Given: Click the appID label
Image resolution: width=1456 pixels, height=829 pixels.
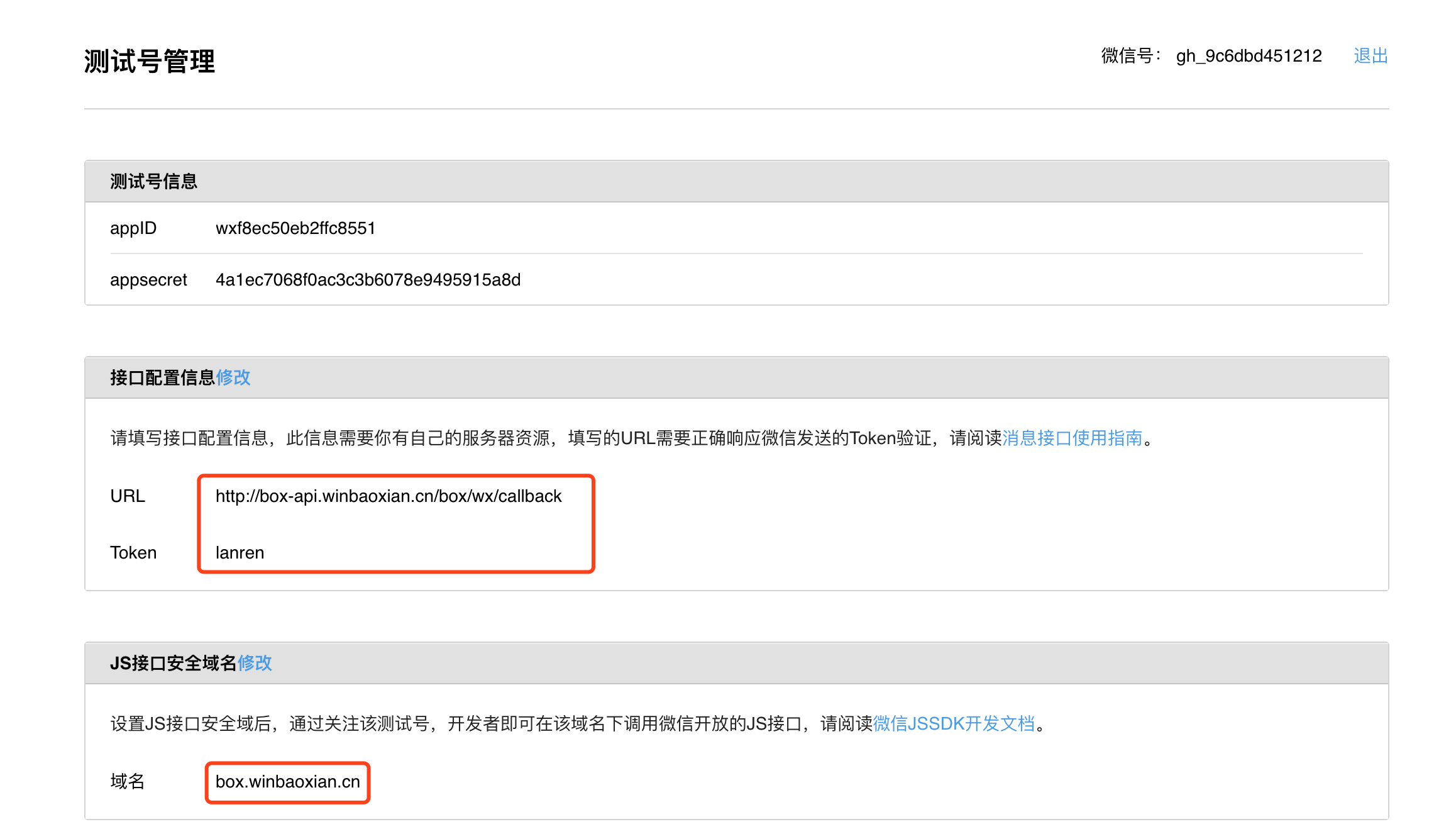Looking at the screenshot, I should [133, 228].
